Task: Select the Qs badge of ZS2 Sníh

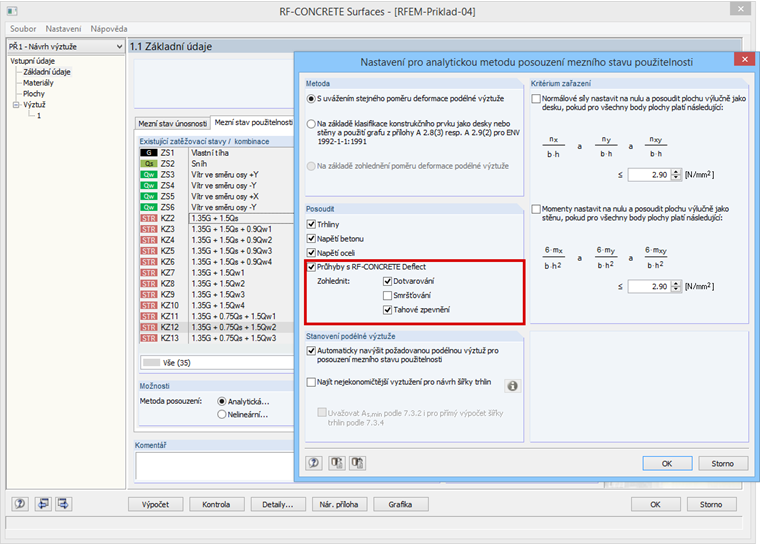Action: pyautogui.click(x=149, y=164)
